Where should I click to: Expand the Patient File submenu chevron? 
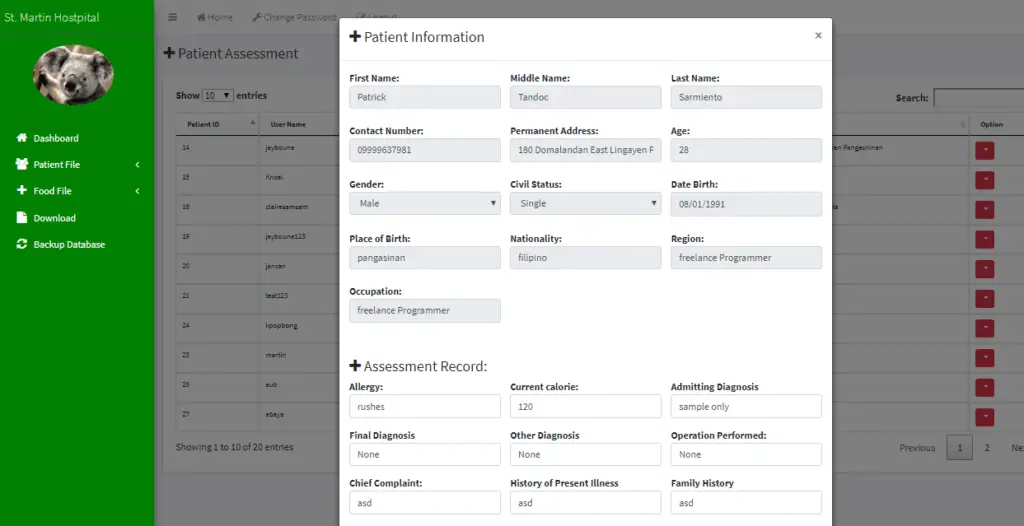[137, 165]
